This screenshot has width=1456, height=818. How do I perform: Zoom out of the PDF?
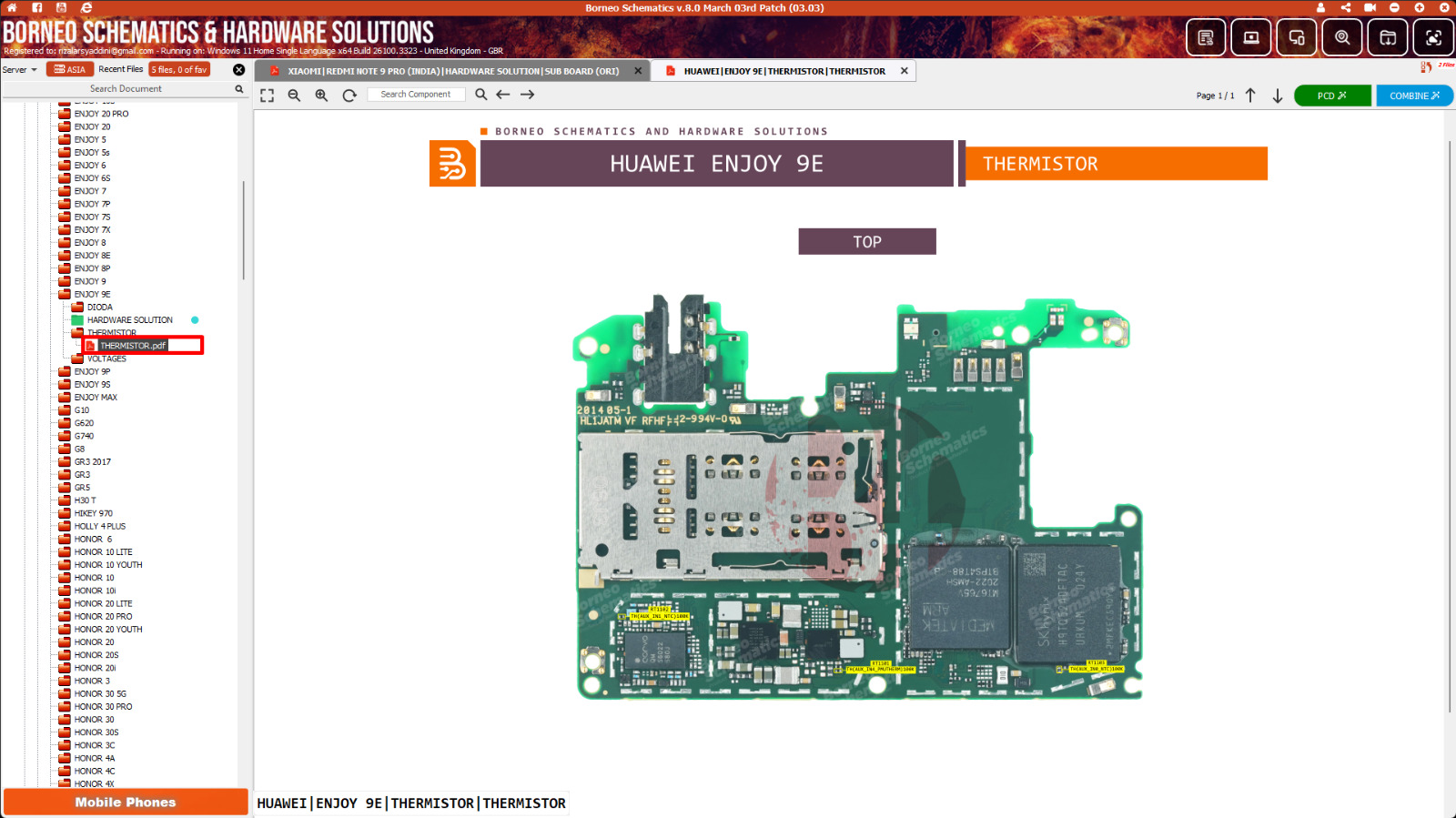tap(294, 95)
